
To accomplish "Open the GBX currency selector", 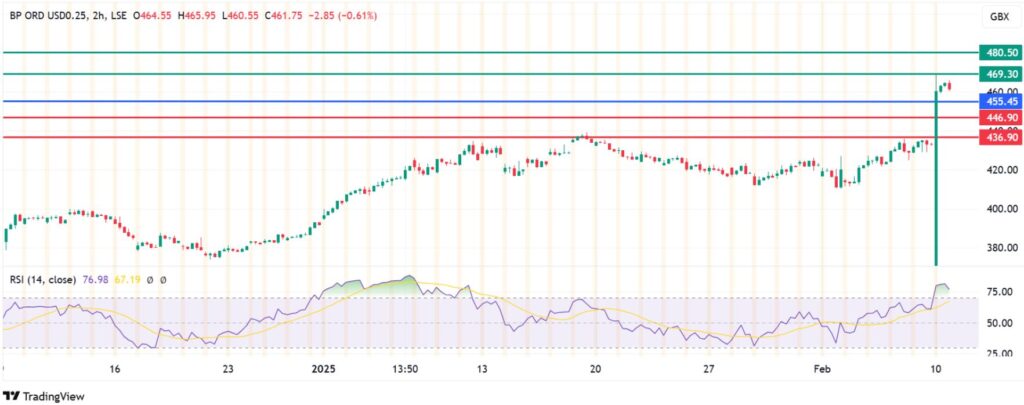I will pos(998,17).
